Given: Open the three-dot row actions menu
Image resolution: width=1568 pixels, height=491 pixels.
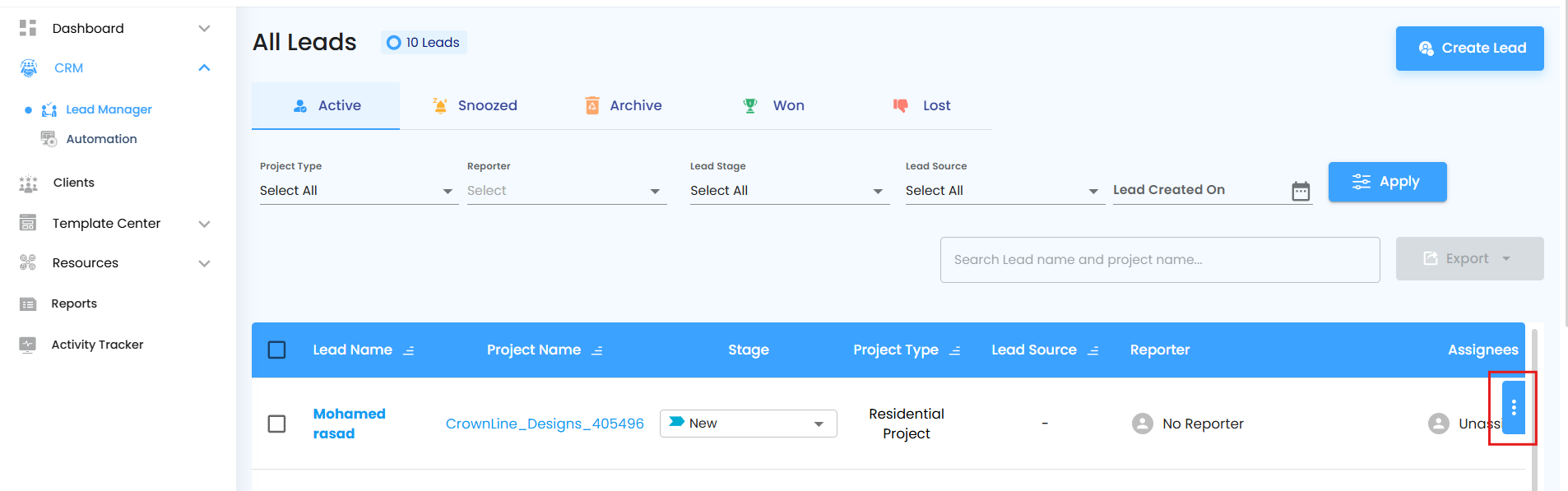Looking at the screenshot, I should [1513, 408].
